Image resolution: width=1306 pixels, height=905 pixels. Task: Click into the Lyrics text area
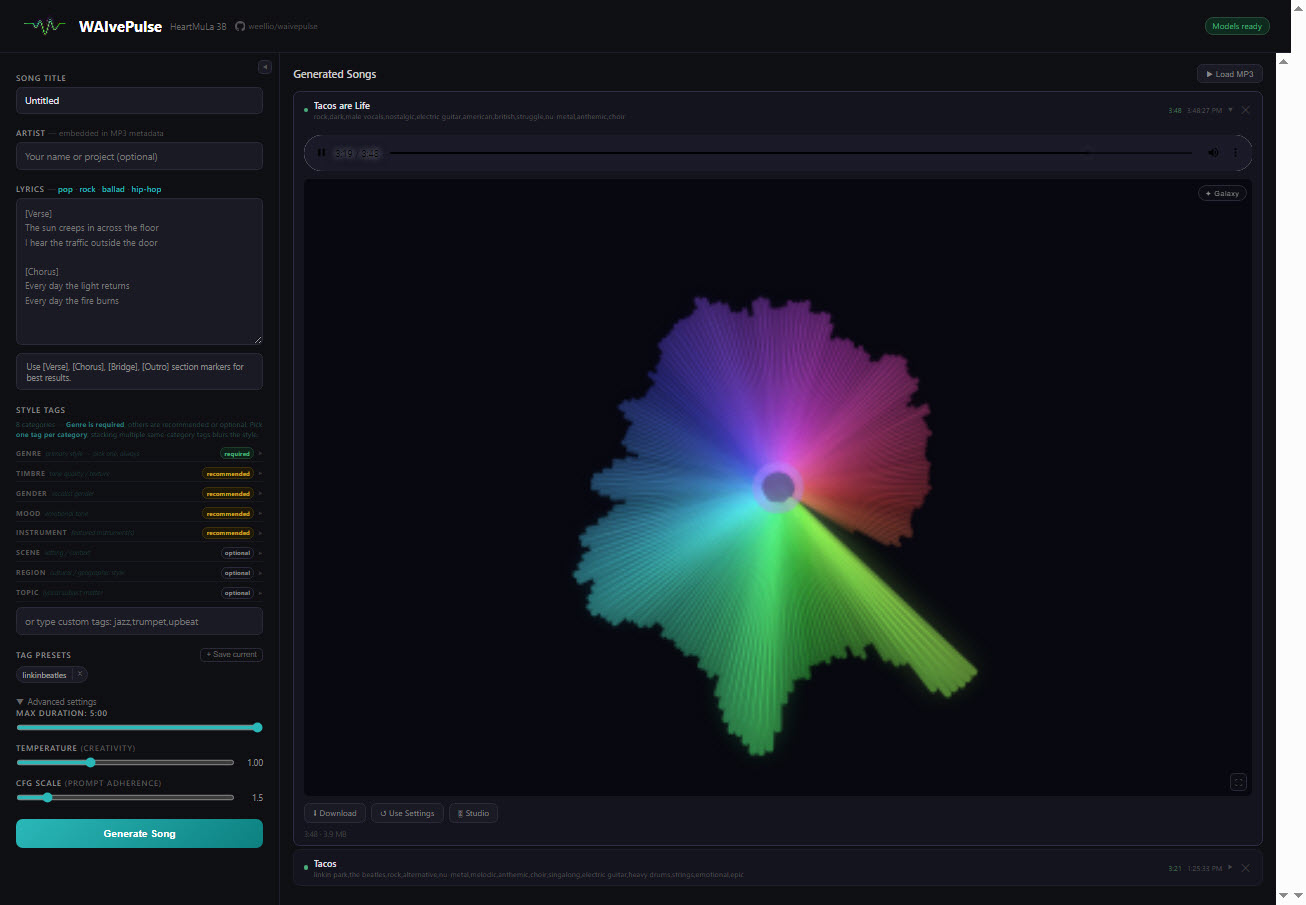(x=139, y=271)
